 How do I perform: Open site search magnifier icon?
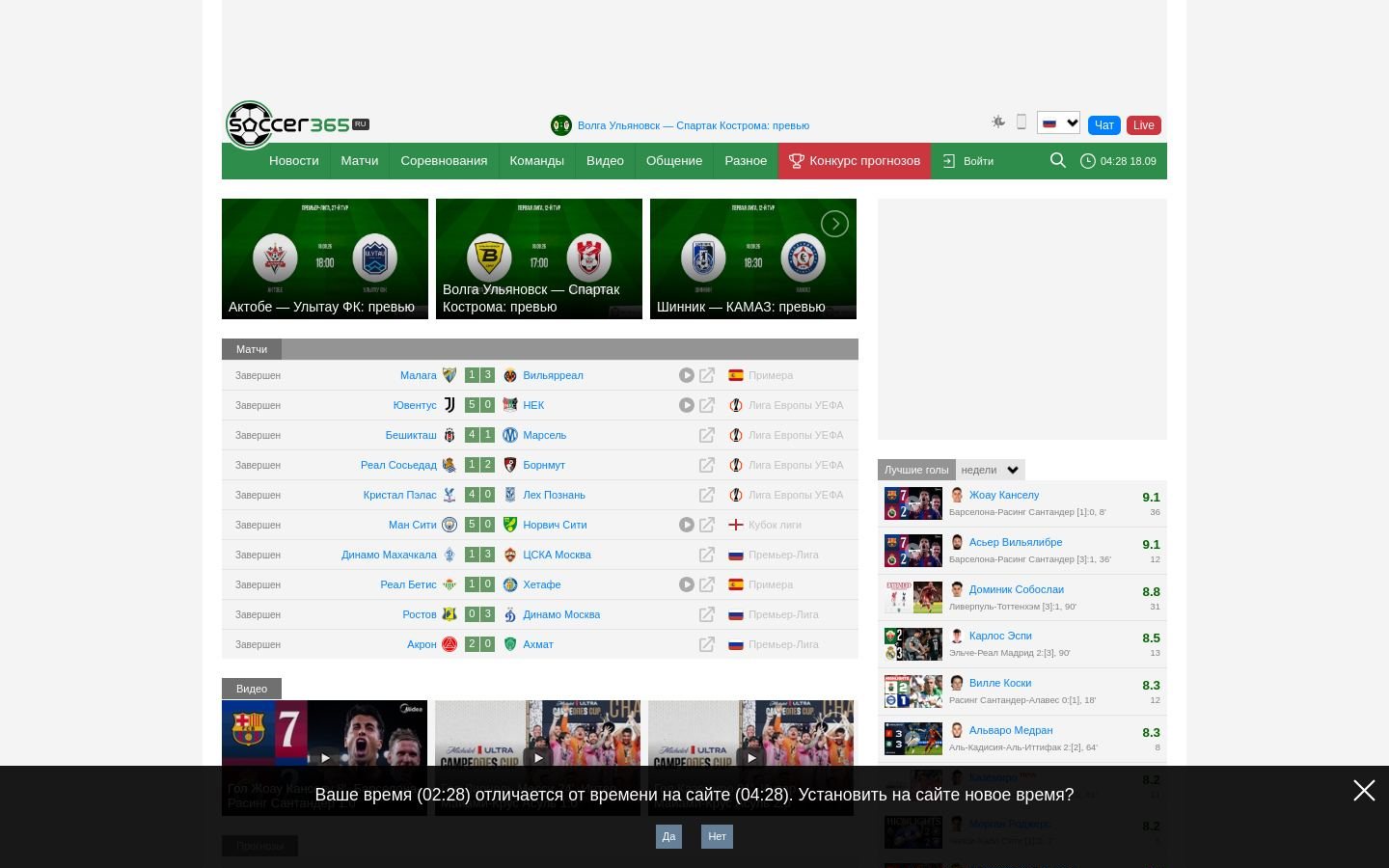(x=1058, y=160)
